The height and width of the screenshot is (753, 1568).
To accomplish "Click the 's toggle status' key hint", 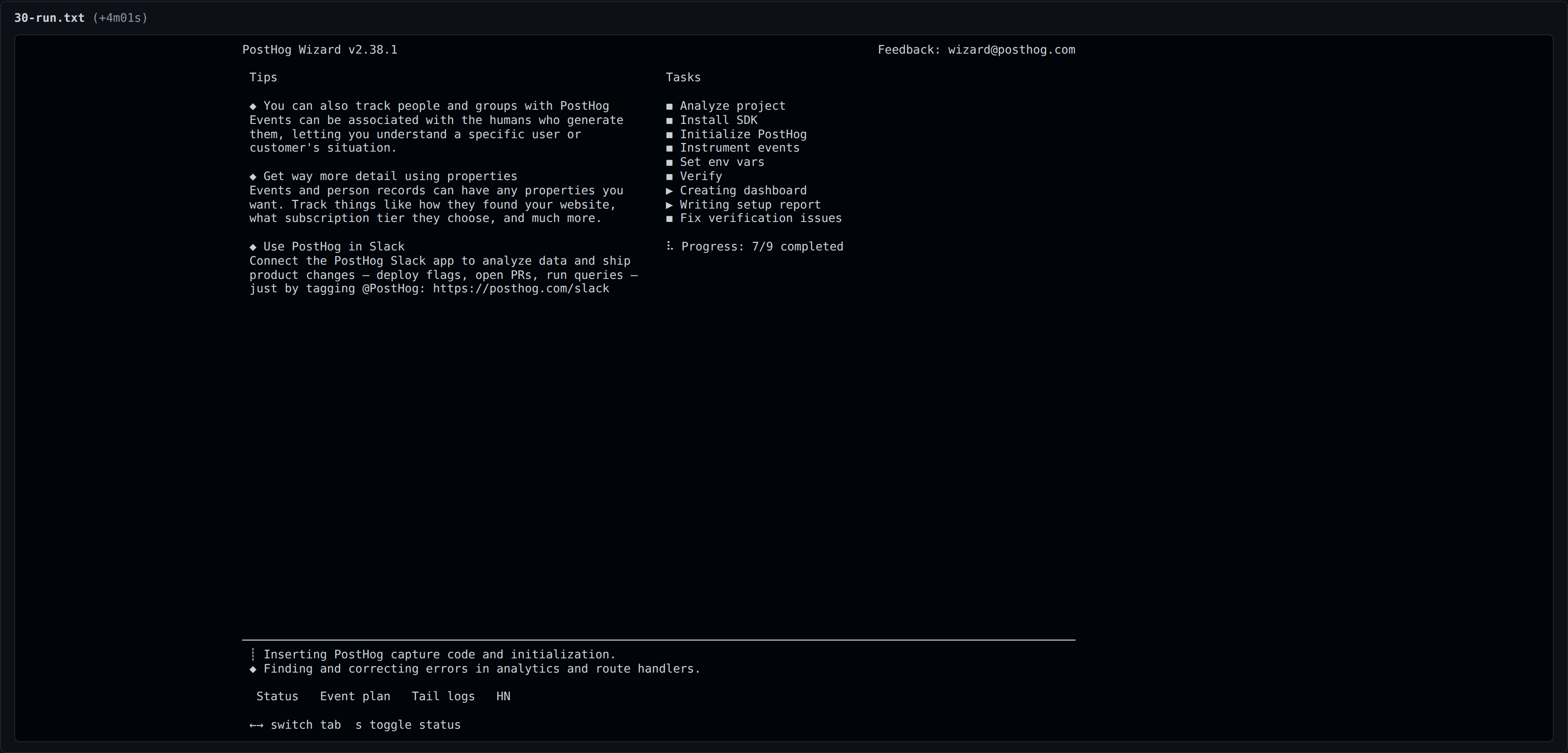I will [408, 725].
